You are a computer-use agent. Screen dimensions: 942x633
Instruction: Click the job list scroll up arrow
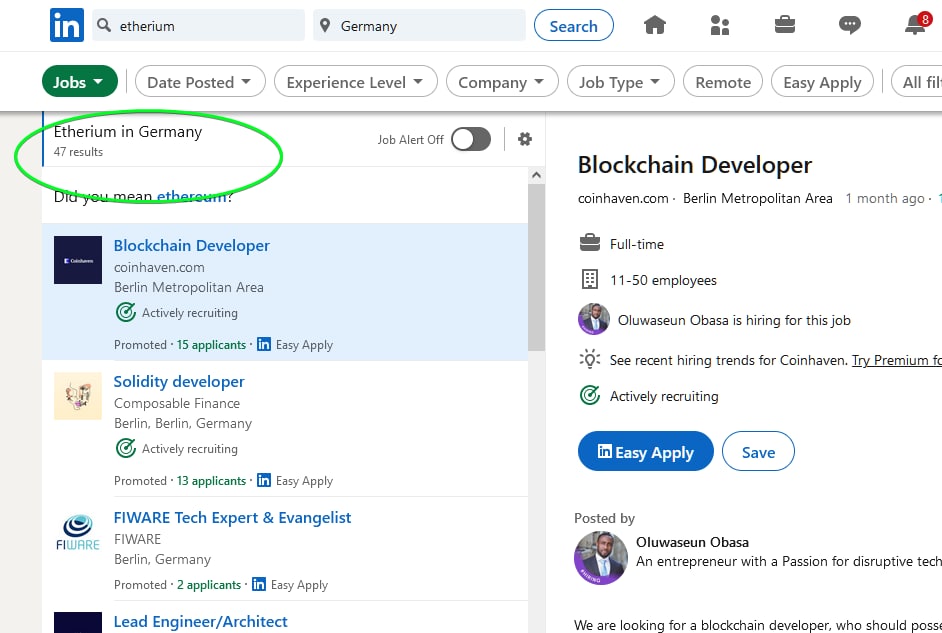coord(536,175)
